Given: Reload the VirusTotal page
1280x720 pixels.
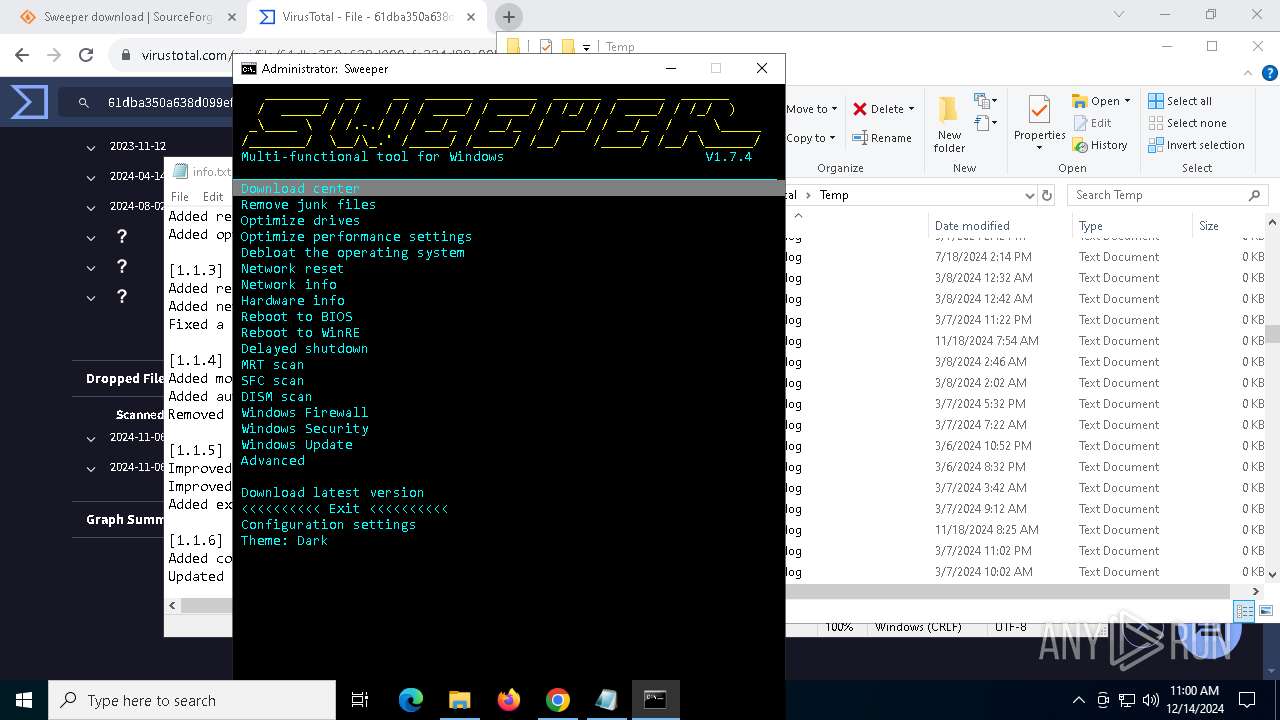Looking at the screenshot, I should pos(86,55).
